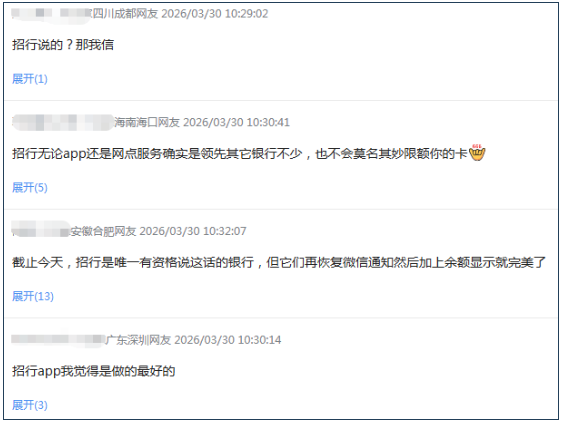Click the 海南海口网友 location label
Viewport: 562px width, 423px height.
click(147, 122)
